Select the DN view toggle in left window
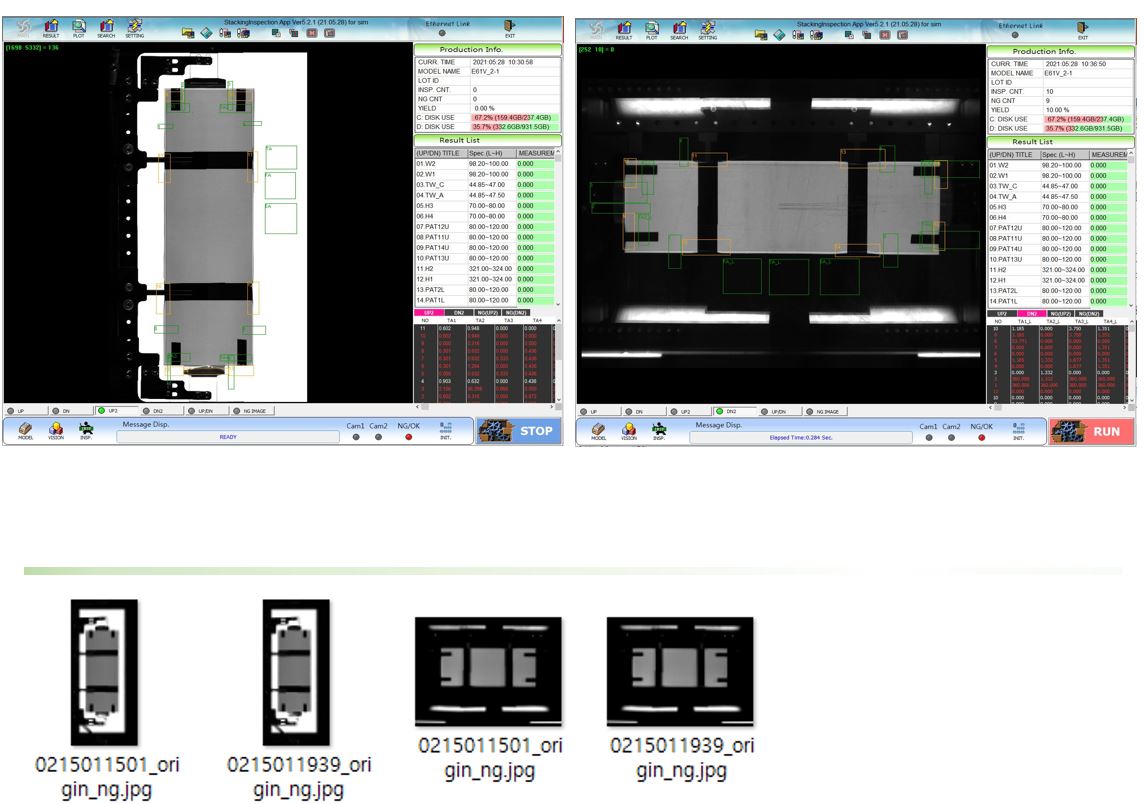The image size is (1147, 804). (x=71, y=411)
